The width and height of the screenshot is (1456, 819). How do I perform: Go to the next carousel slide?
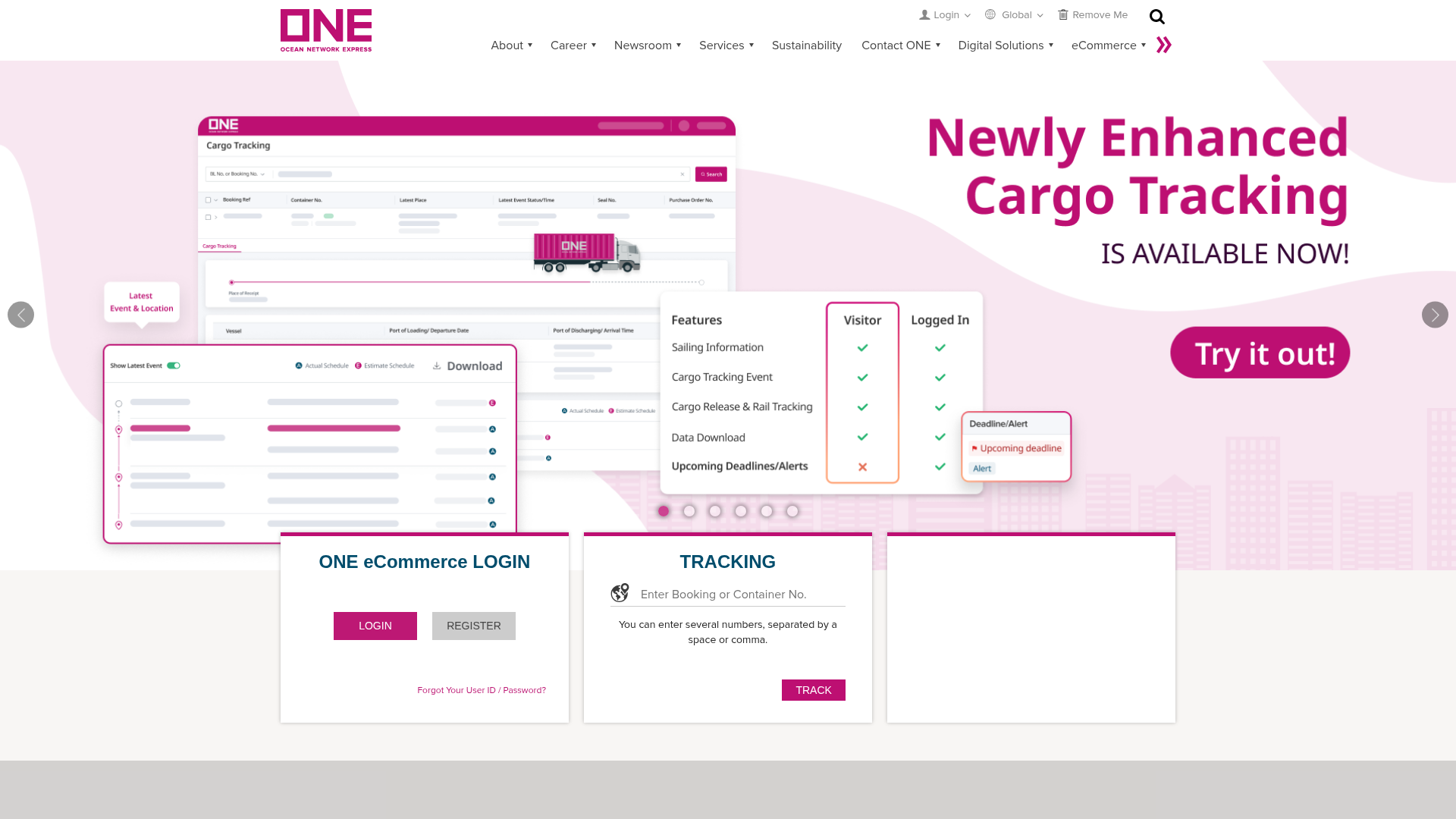pyautogui.click(x=1435, y=314)
